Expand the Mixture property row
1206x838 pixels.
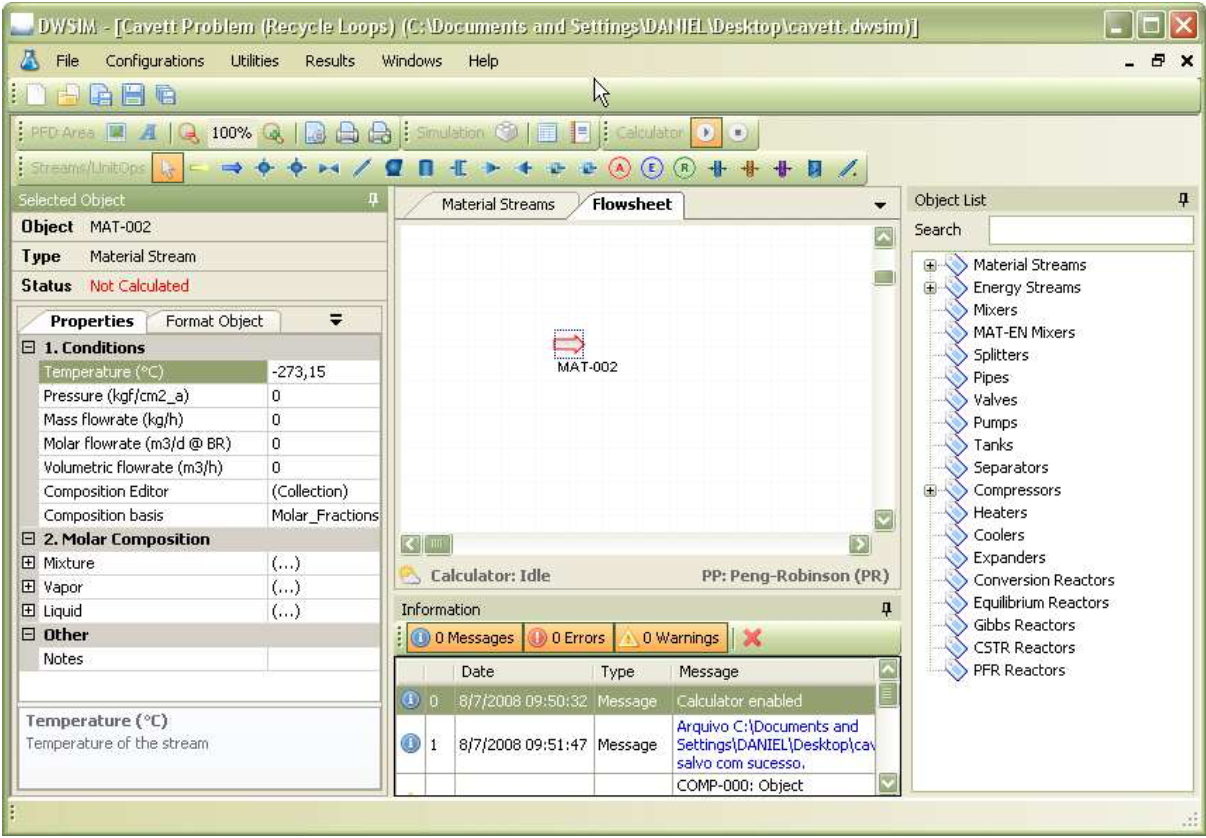click(x=28, y=563)
